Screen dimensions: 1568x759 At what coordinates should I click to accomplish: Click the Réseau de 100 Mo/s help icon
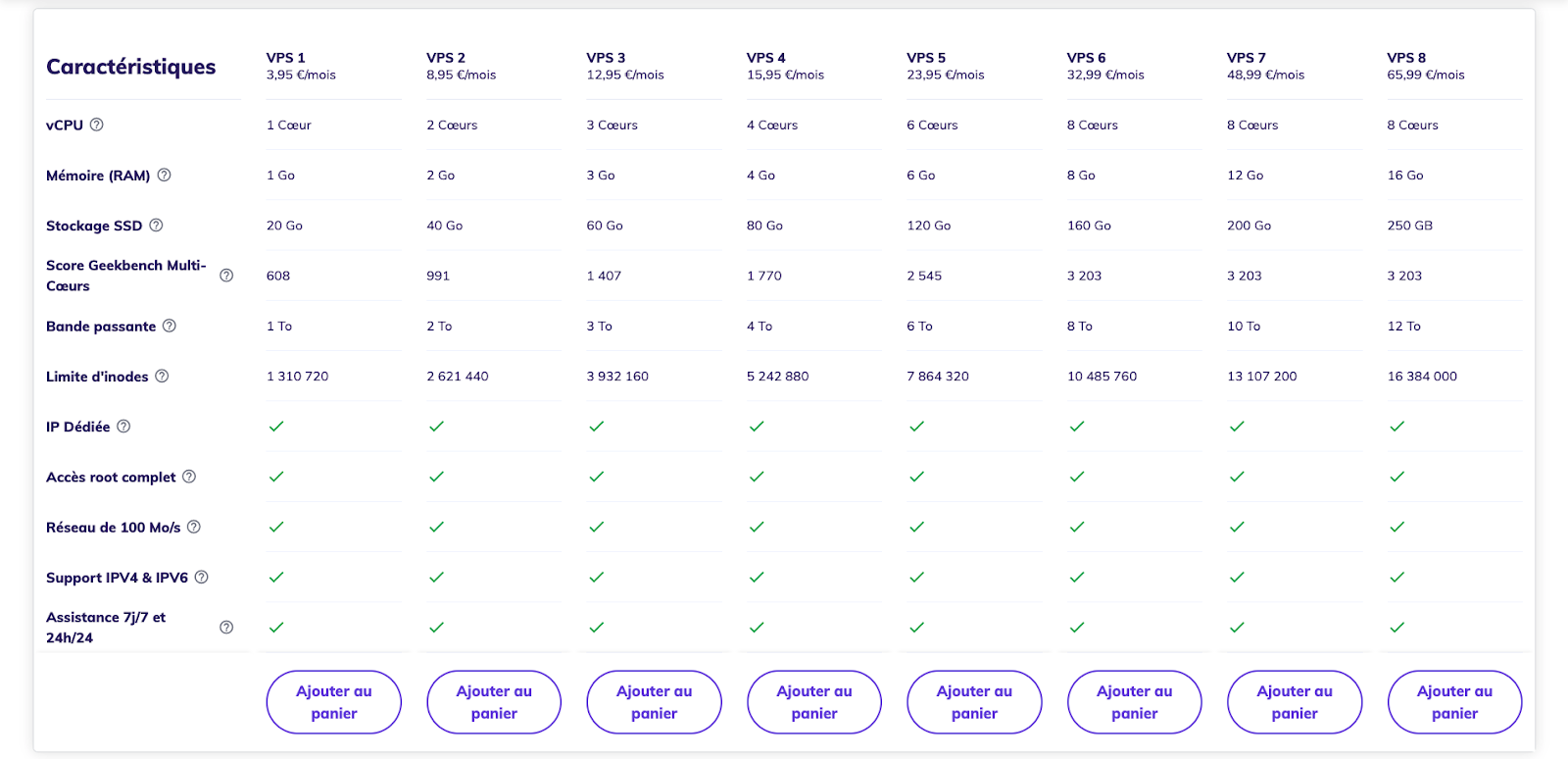tap(194, 527)
